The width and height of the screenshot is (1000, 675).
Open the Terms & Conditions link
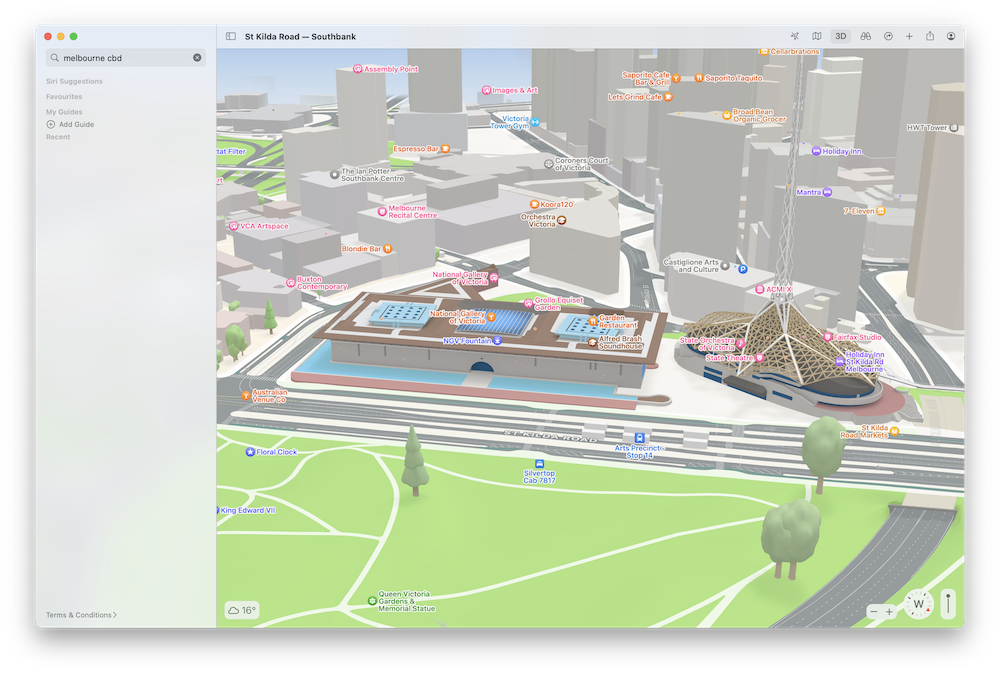(x=80, y=615)
